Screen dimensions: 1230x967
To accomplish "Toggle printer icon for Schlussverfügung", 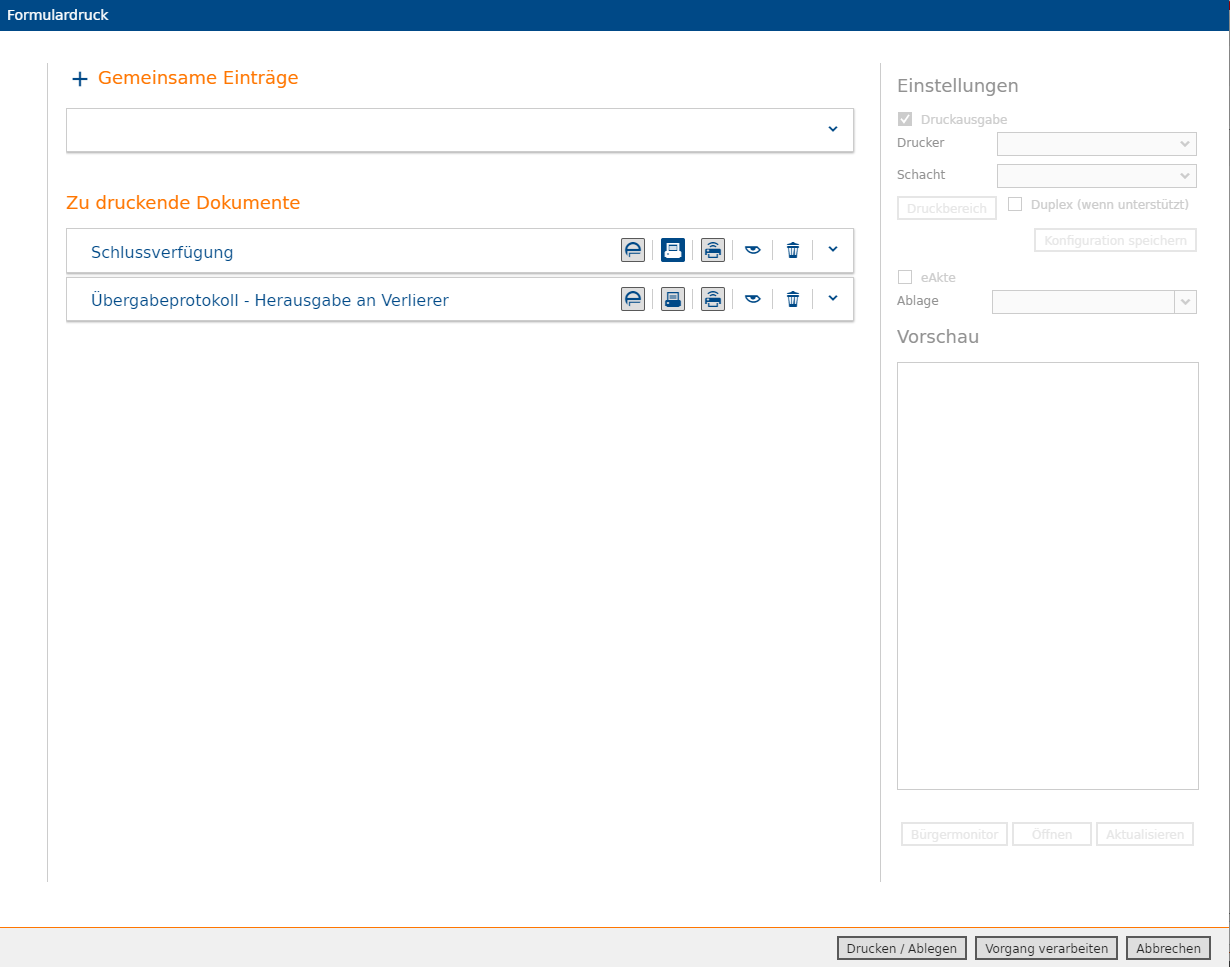I will coord(673,250).
